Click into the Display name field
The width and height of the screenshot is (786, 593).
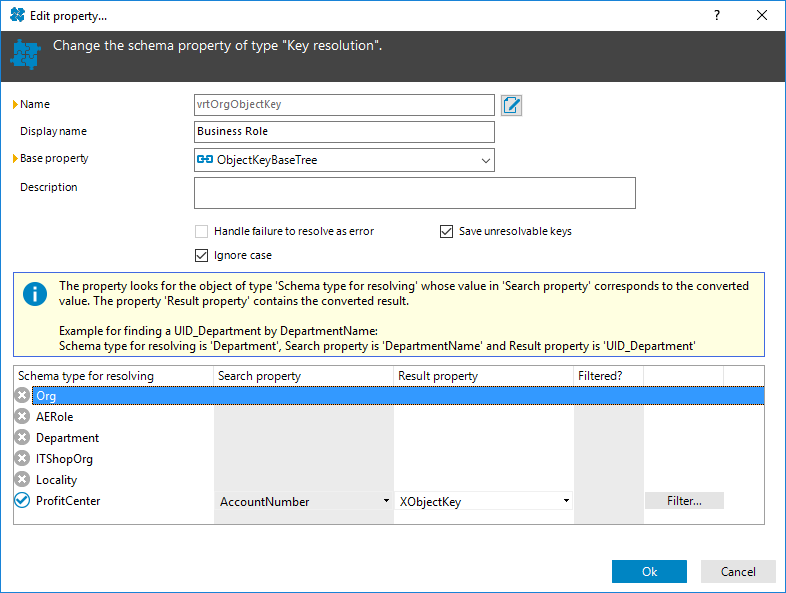(344, 131)
